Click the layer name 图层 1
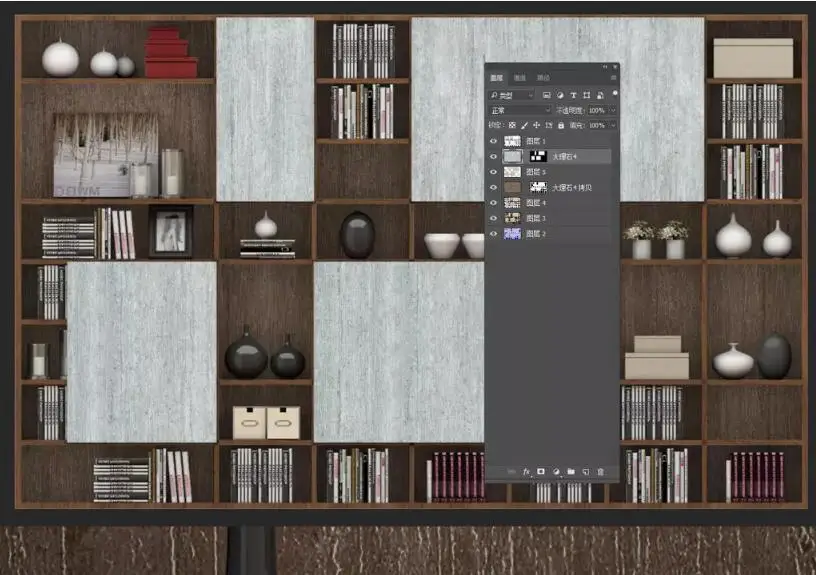 coord(536,141)
